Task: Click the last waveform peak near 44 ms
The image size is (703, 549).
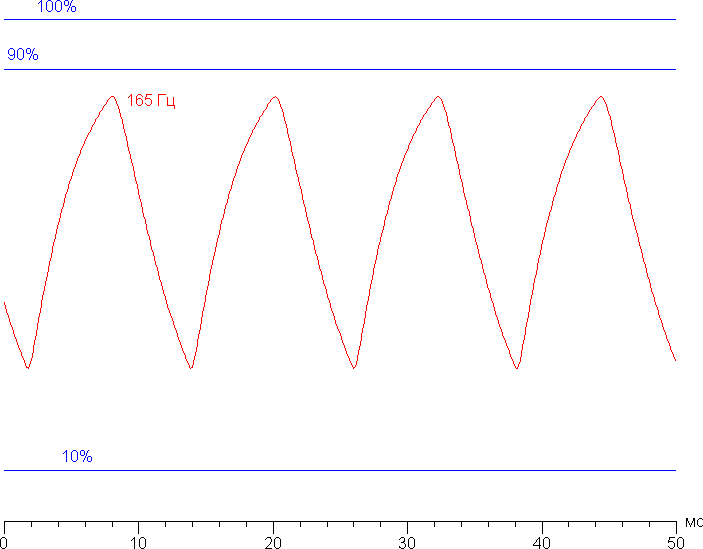Action: pos(600,97)
